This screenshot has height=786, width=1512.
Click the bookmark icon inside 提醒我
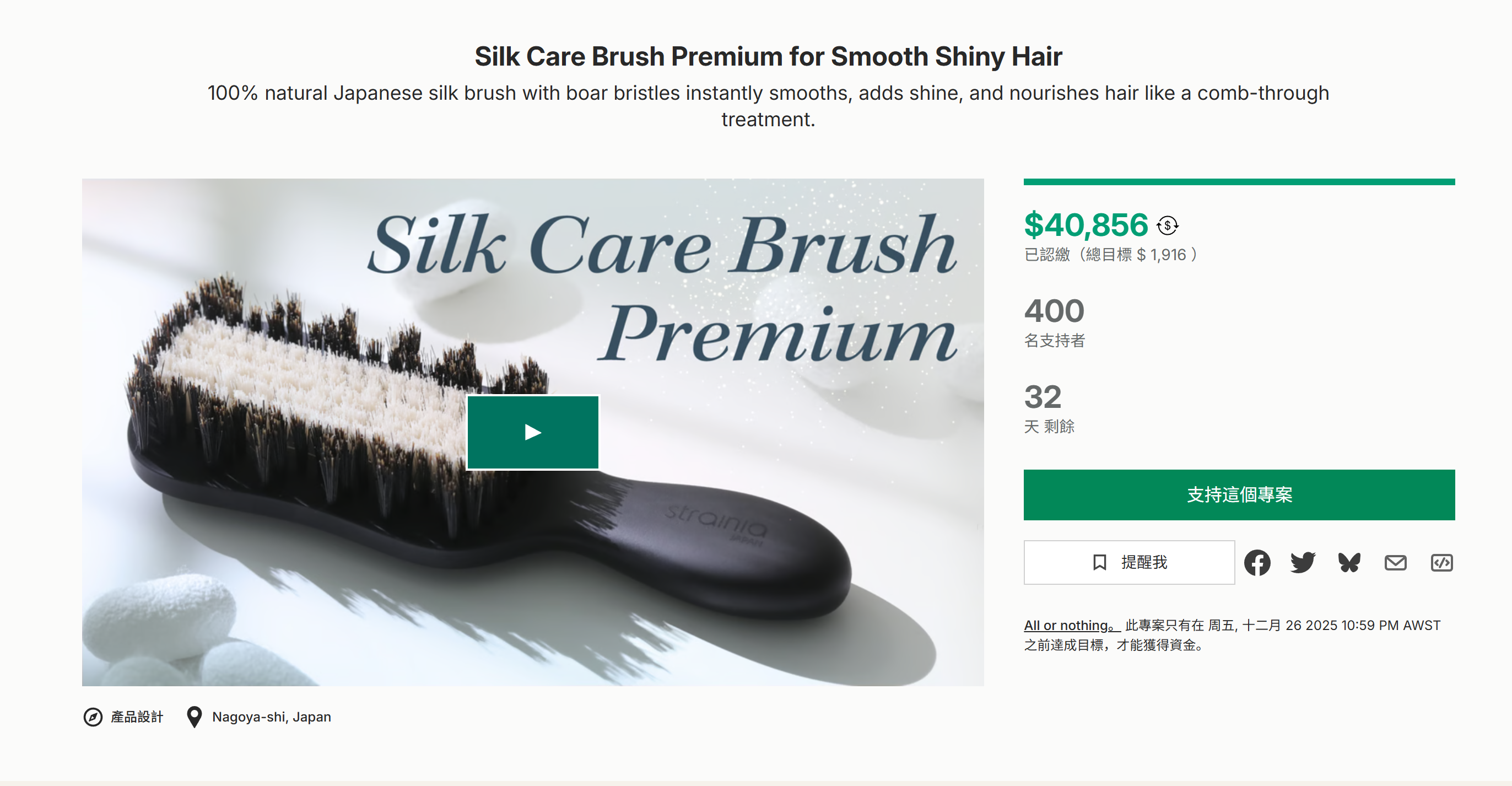[x=1100, y=562]
